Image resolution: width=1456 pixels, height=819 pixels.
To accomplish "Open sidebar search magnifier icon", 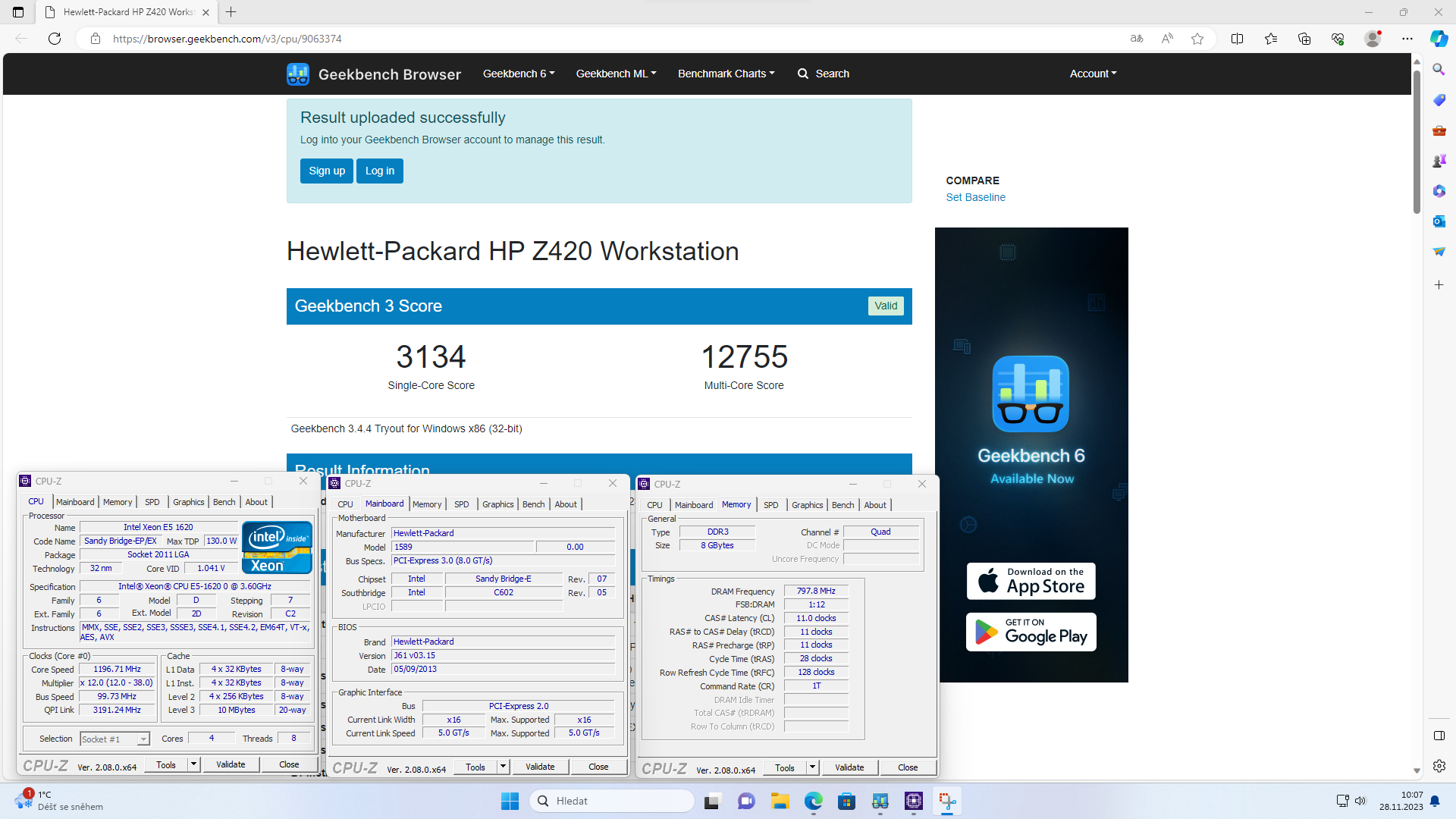I will pos(1439,69).
